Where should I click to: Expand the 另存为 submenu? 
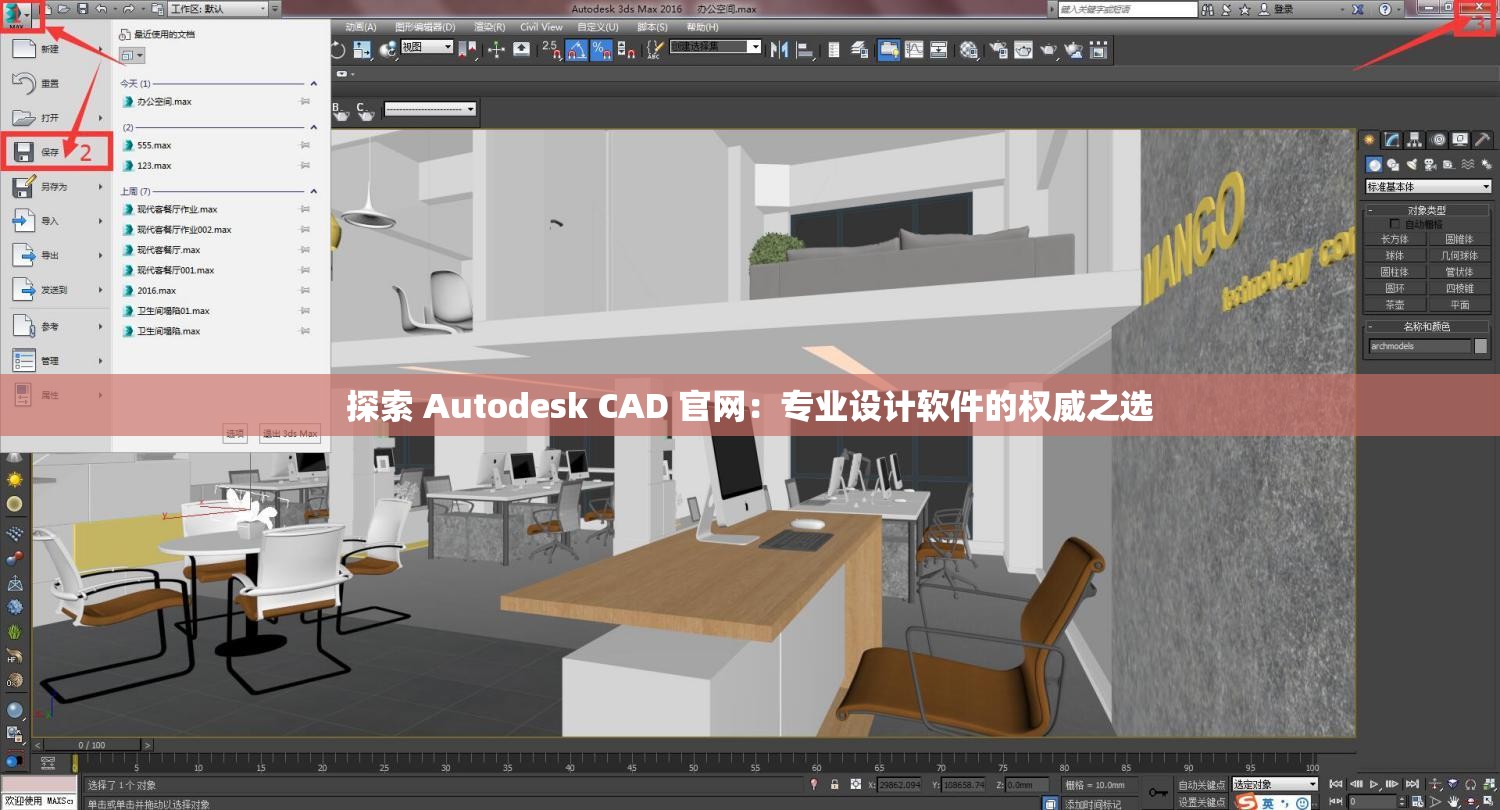click(x=101, y=187)
